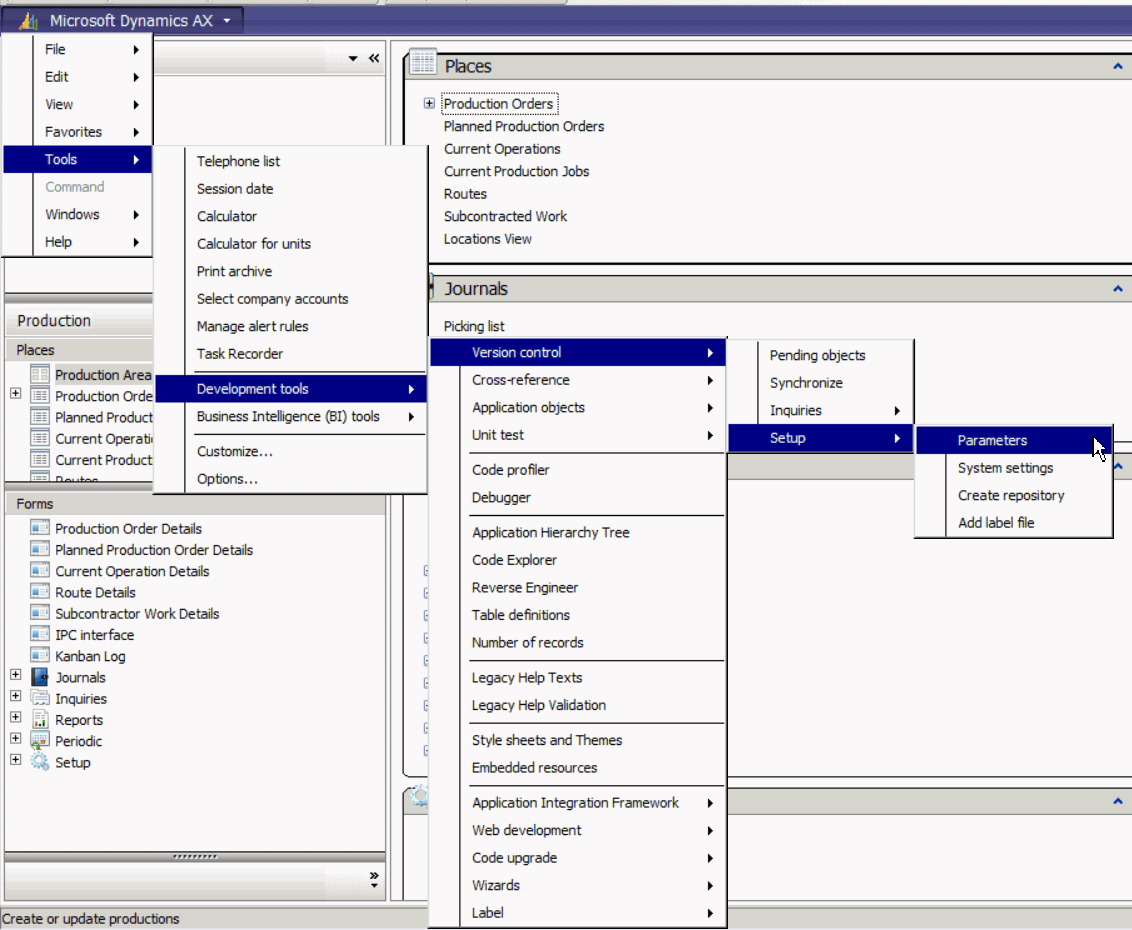Click the Subcontractor Work Details form icon
The width and height of the screenshot is (1132, 930).
tap(40, 613)
